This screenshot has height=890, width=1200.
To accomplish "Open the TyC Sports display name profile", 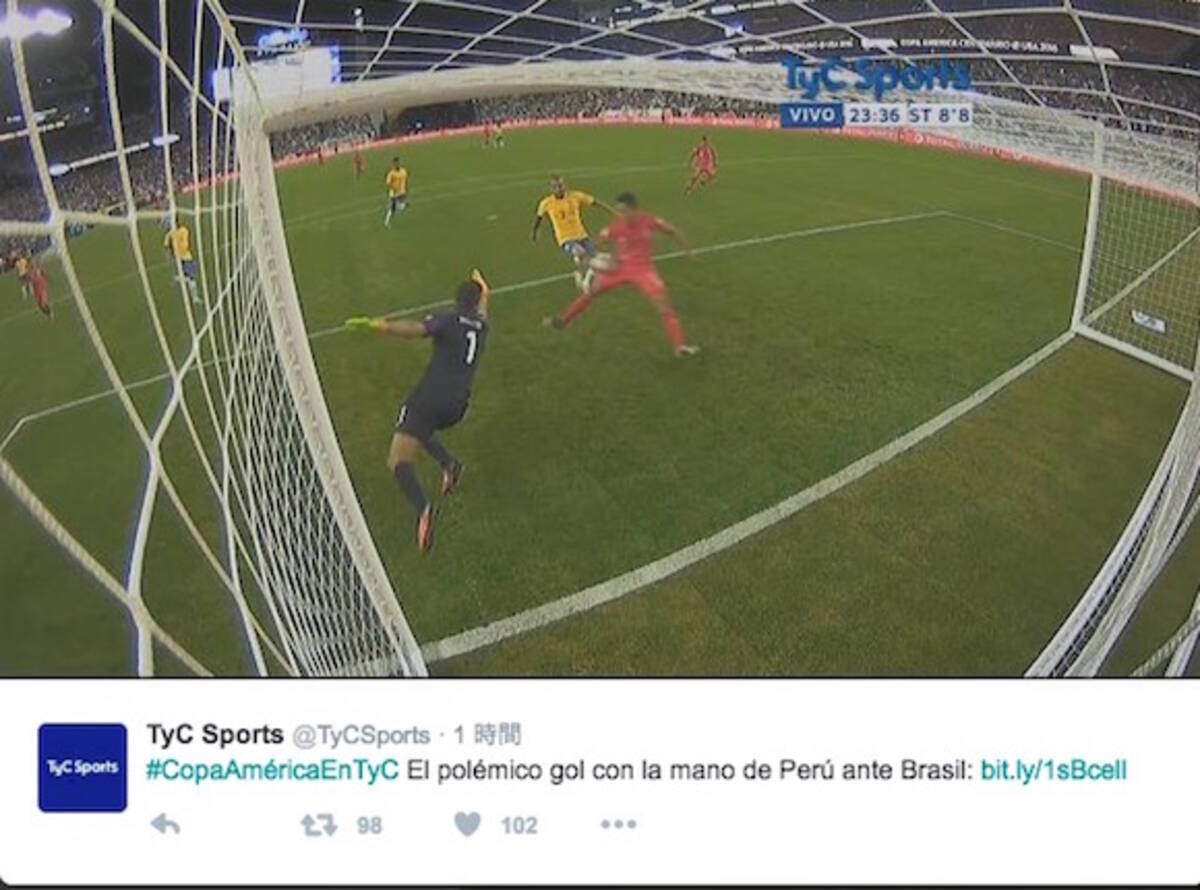I will click(215, 735).
